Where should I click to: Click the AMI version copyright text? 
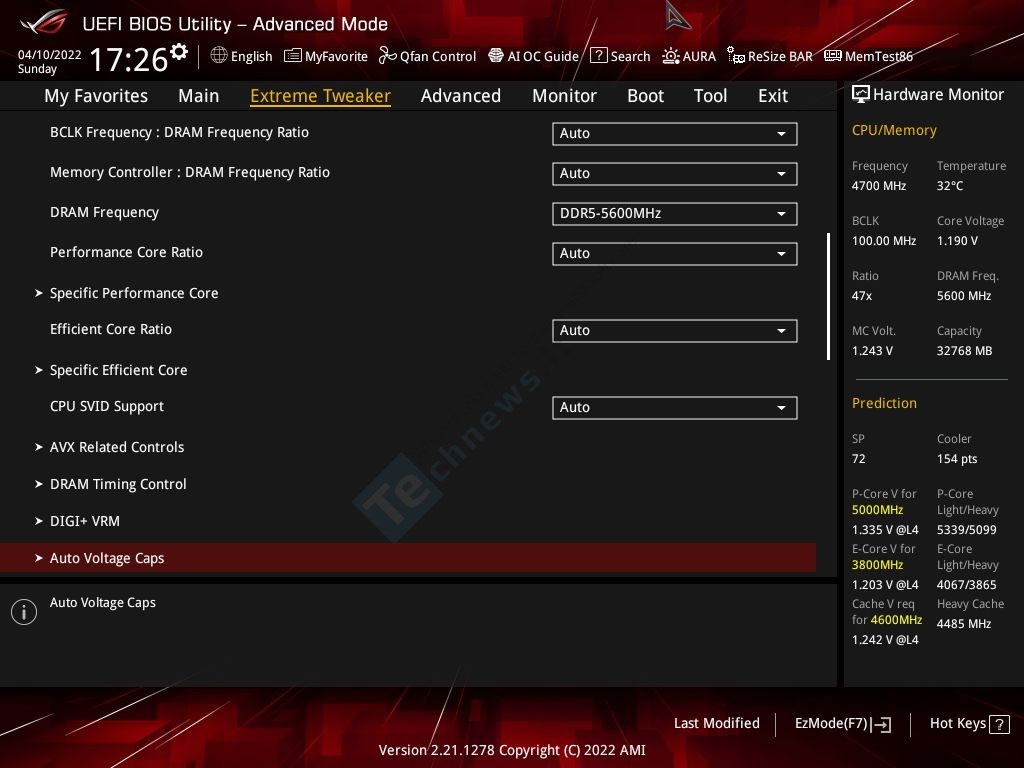click(512, 750)
